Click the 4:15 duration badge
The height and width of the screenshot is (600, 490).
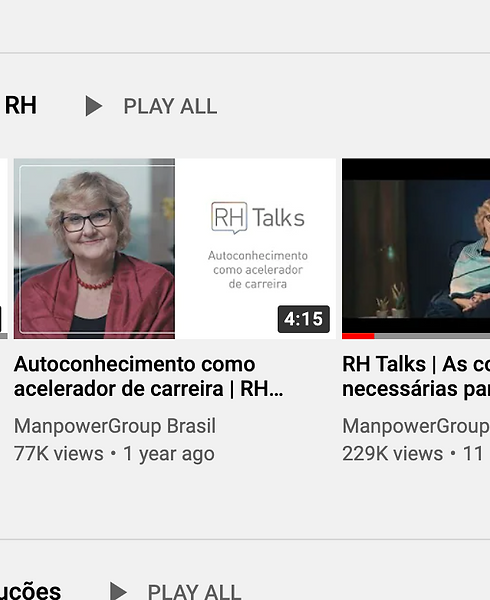tap(304, 319)
